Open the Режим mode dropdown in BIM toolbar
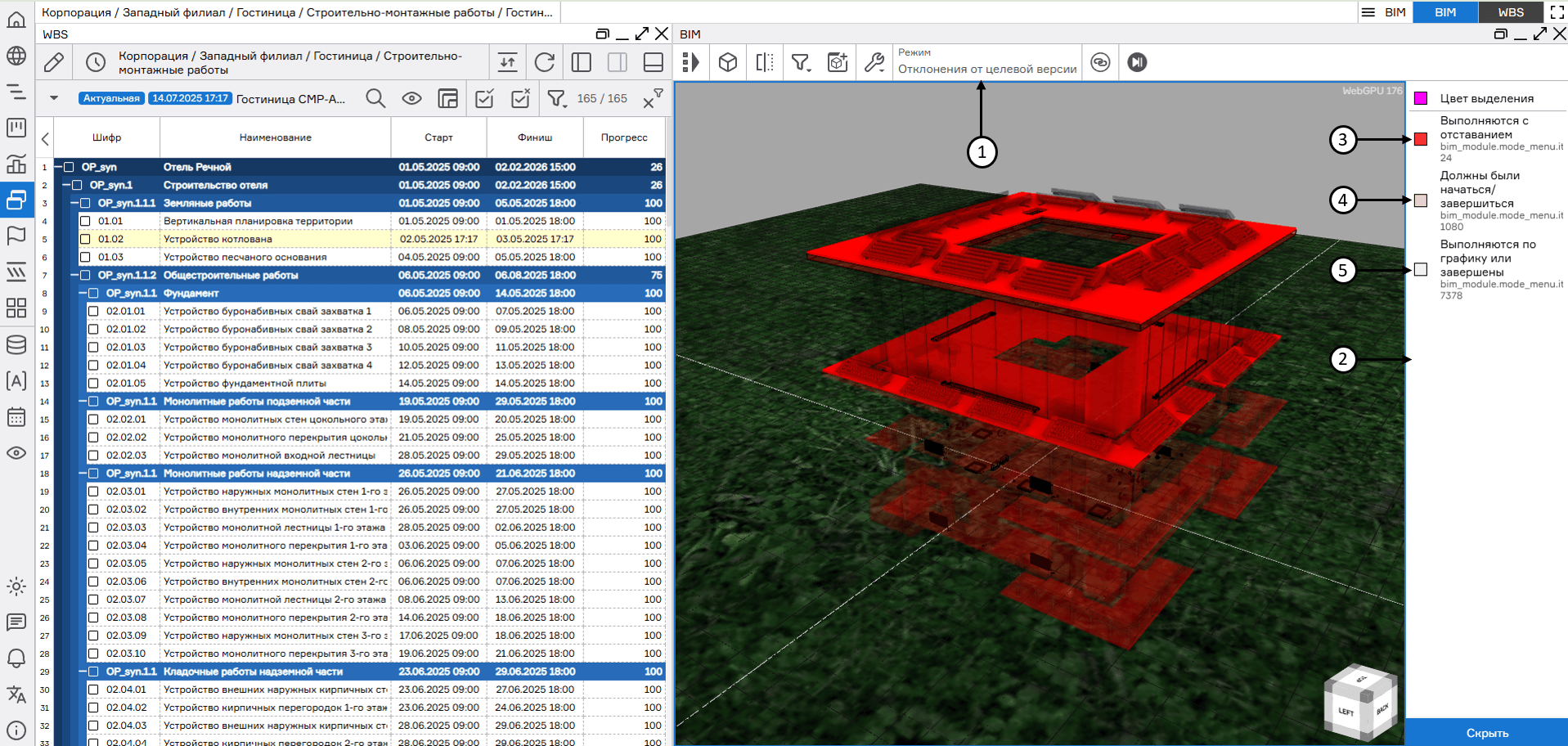Viewport: 1568px width, 746px height. [x=986, y=62]
